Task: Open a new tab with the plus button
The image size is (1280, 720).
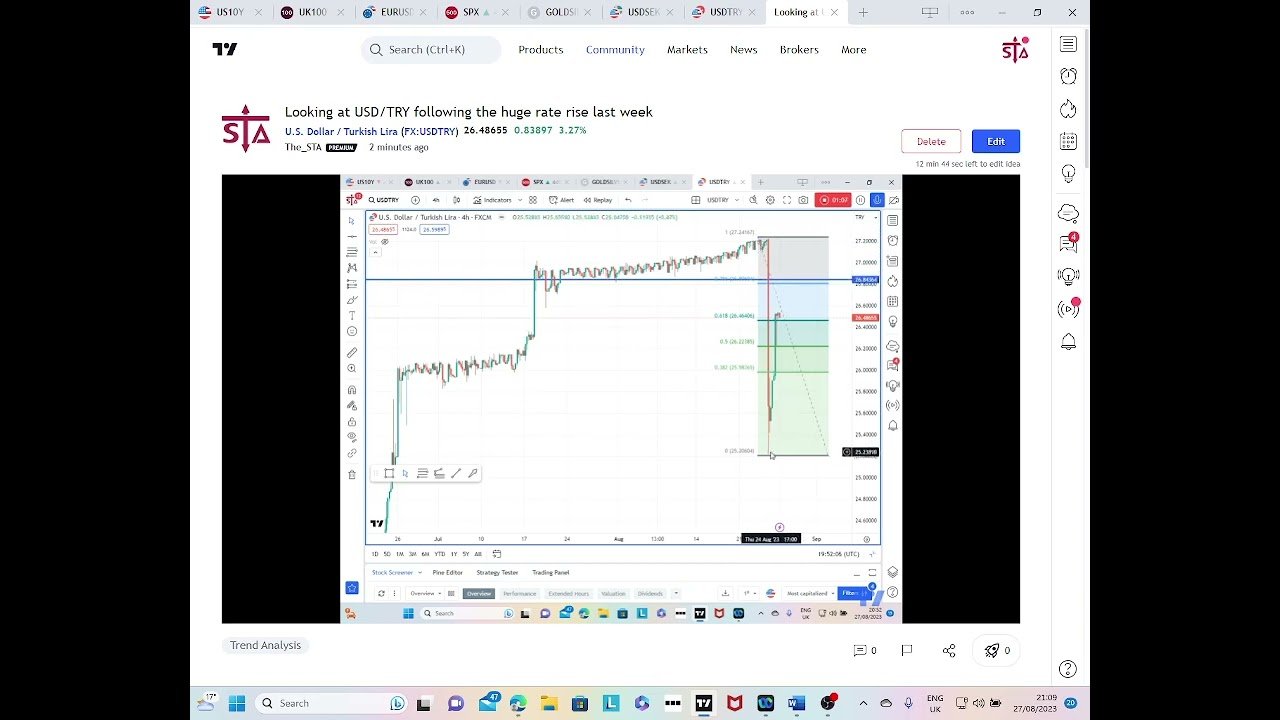Action: pos(863,12)
